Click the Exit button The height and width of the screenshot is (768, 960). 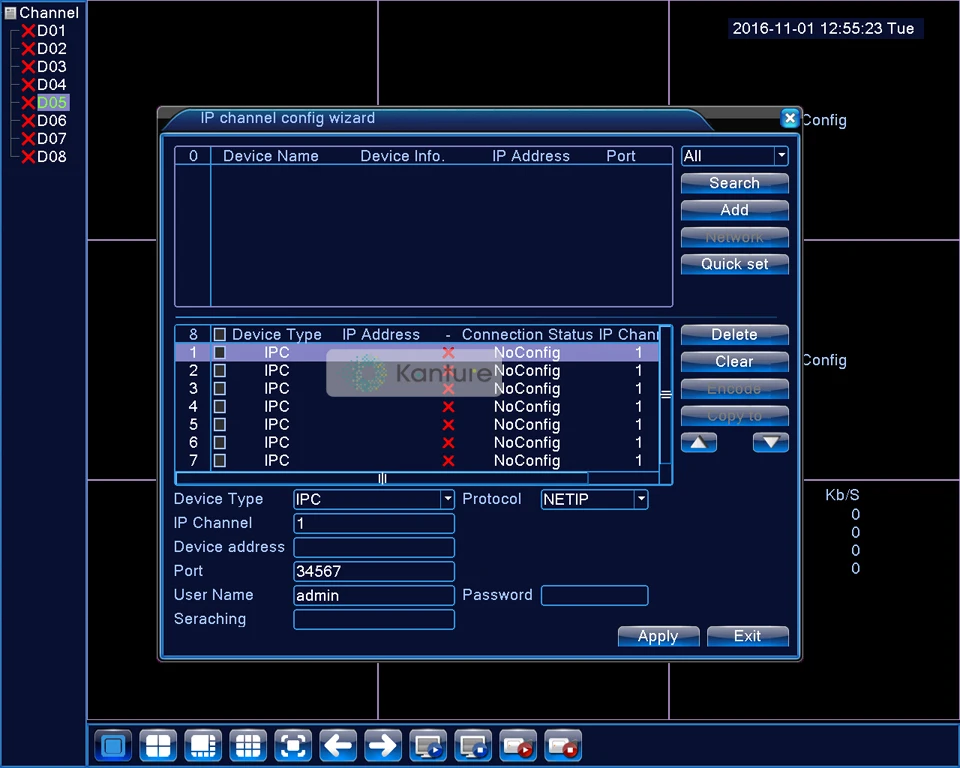pos(747,636)
